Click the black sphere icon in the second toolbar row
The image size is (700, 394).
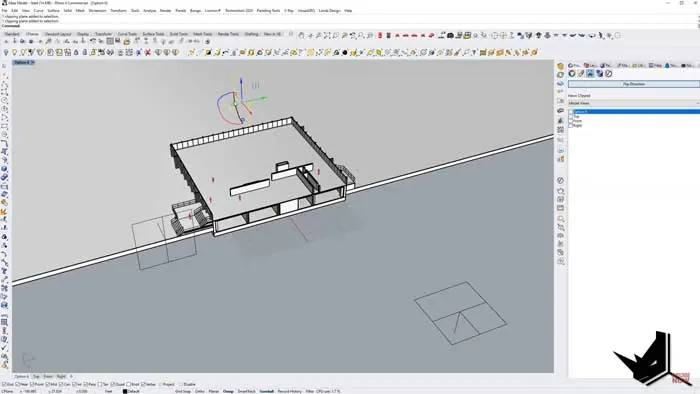point(345,52)
